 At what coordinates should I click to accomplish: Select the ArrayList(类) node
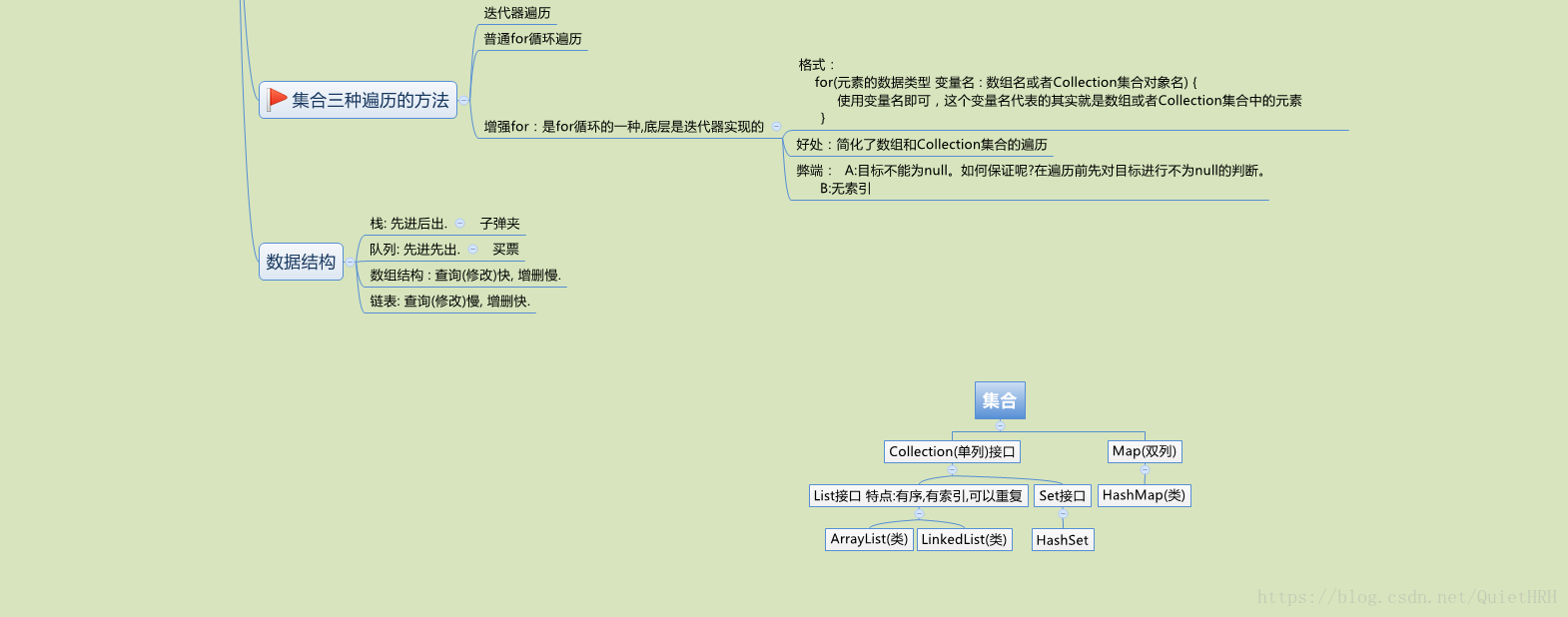pos(869,539)
